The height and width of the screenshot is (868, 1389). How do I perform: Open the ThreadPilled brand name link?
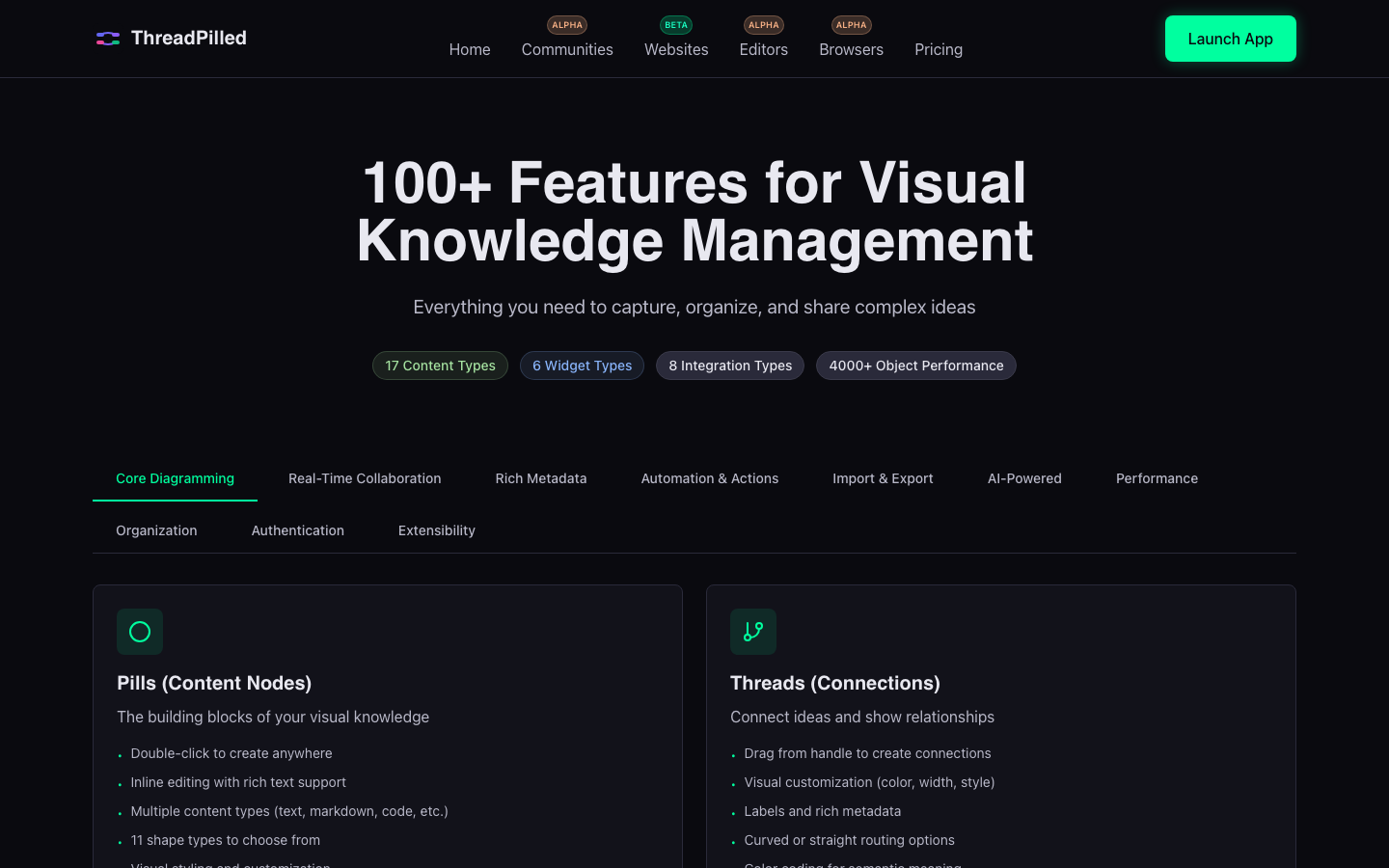tap(189, 38)
